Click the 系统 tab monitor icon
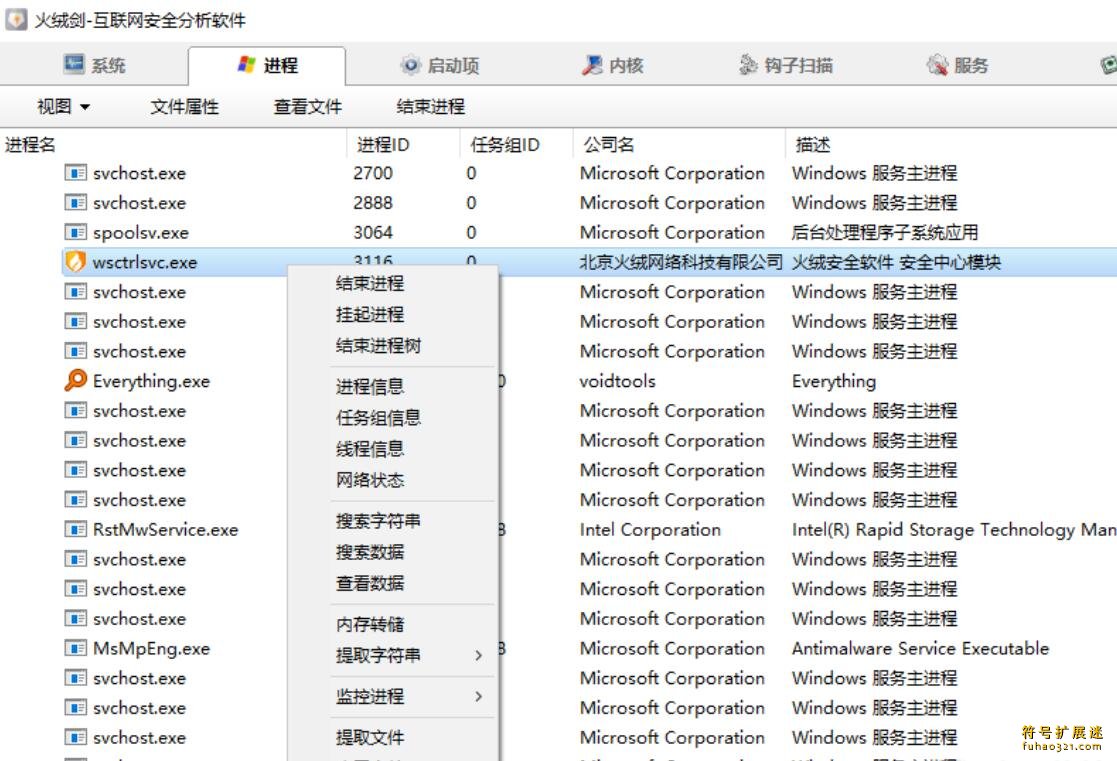 tap(74, 65)
